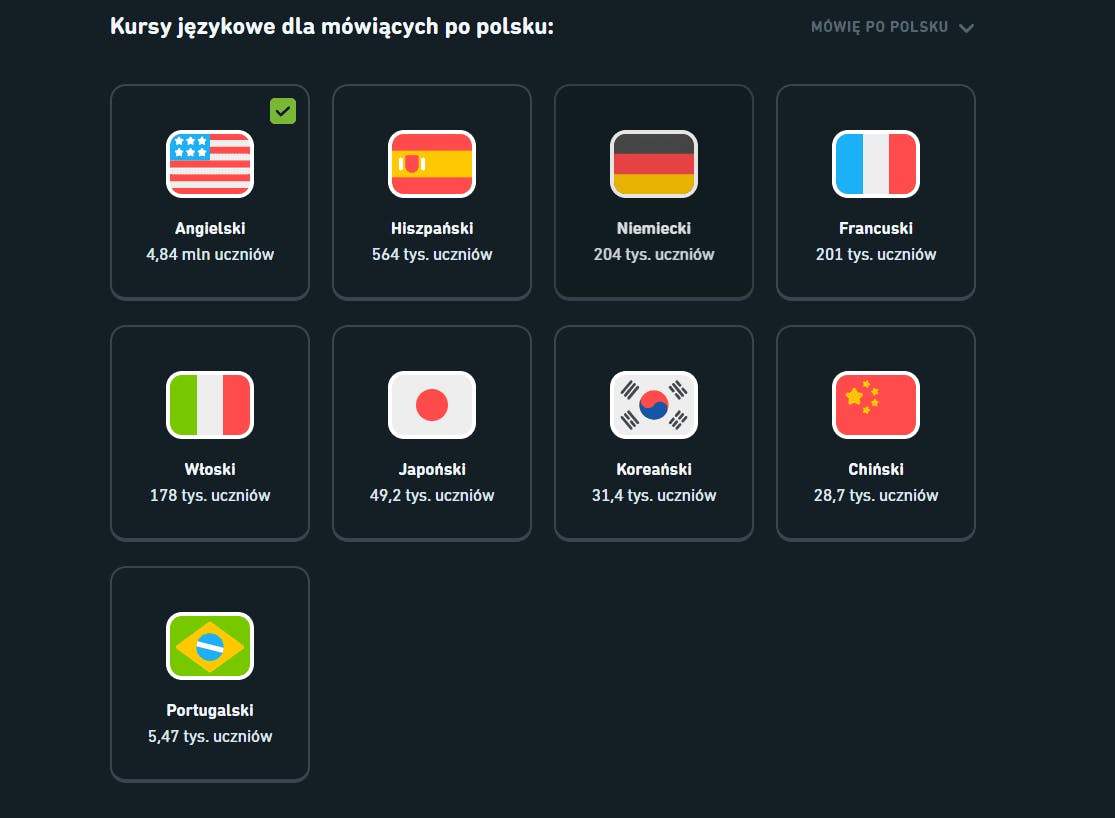Select the German flag icon for Niemiecki
Image resolution: width=1115 pixels, height=818 pixels.
654,164
